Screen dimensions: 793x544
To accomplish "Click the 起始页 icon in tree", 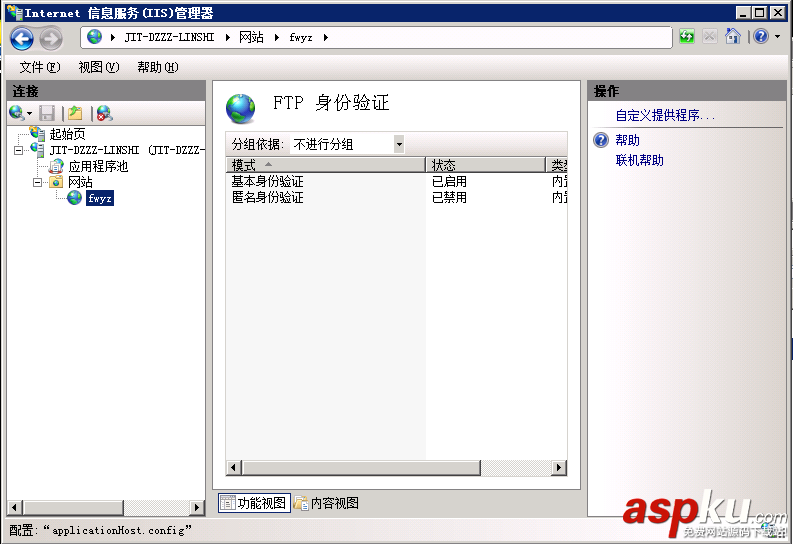I will pyautogui.click(x=37, y=133).
